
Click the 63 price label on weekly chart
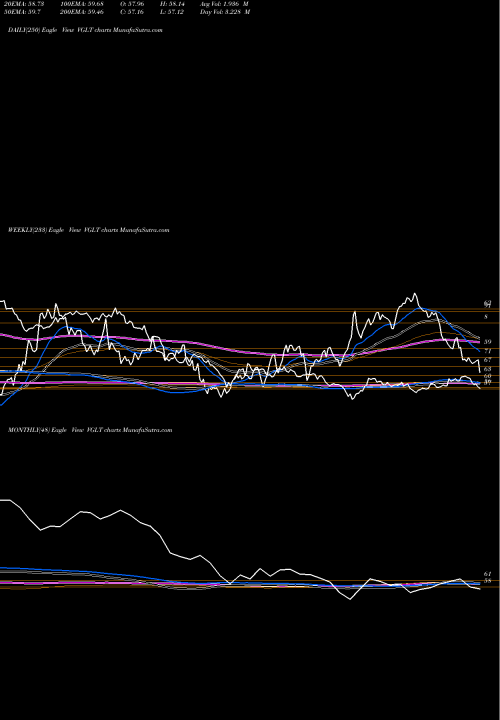[x=488, y=369]
